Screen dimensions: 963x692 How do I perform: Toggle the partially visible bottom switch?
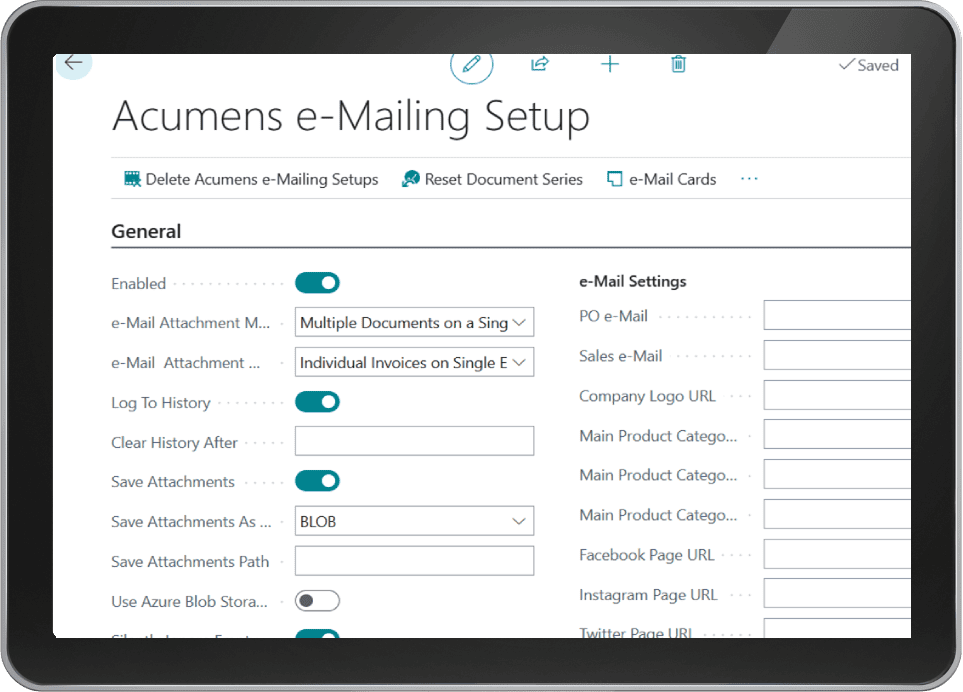(x=318, y=634)
